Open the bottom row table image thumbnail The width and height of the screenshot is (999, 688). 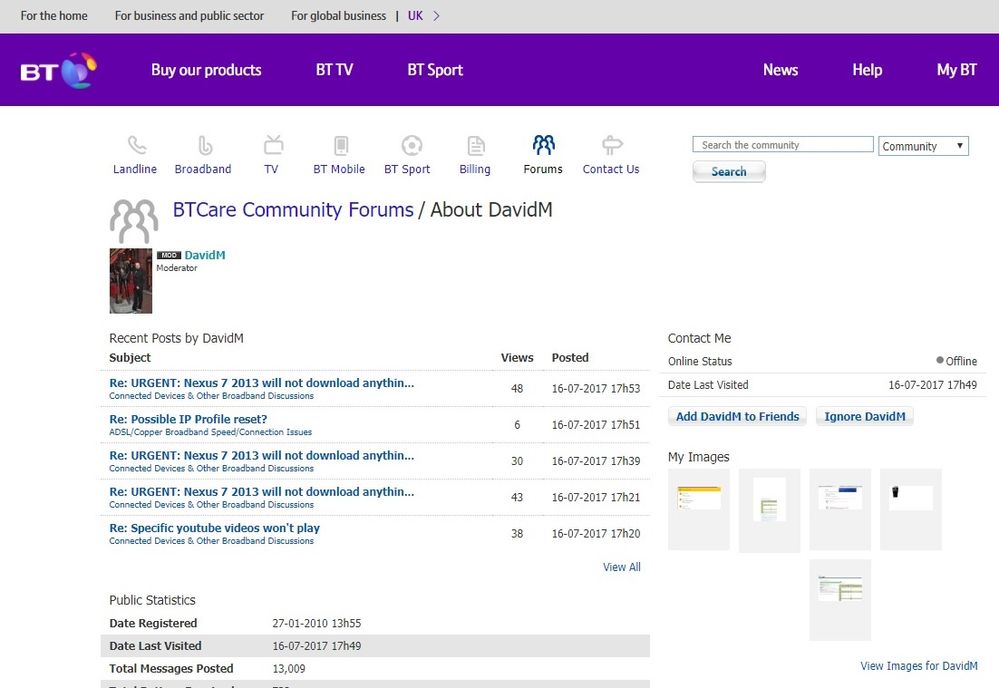coord(840,599)
